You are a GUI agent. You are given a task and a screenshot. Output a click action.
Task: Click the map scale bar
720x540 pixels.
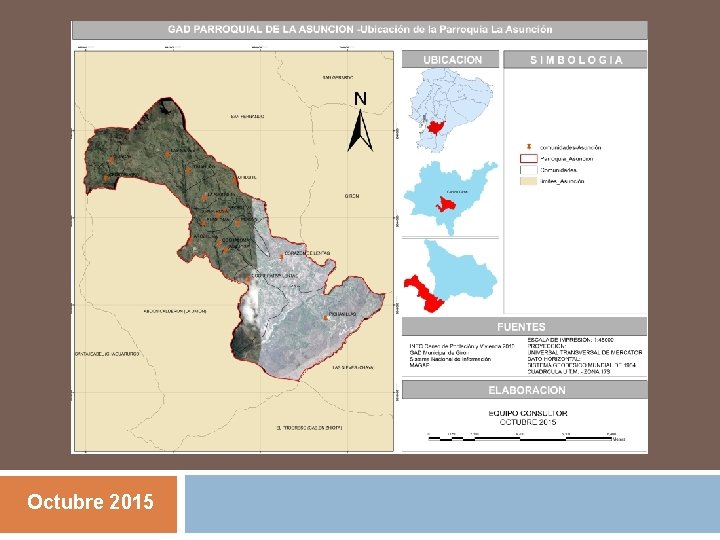pyautogui.click(x=520, y=439)
